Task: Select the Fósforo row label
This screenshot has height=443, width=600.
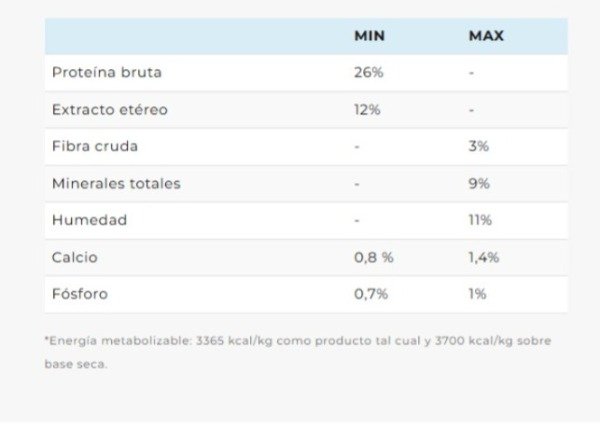Action: click(79, 294)
